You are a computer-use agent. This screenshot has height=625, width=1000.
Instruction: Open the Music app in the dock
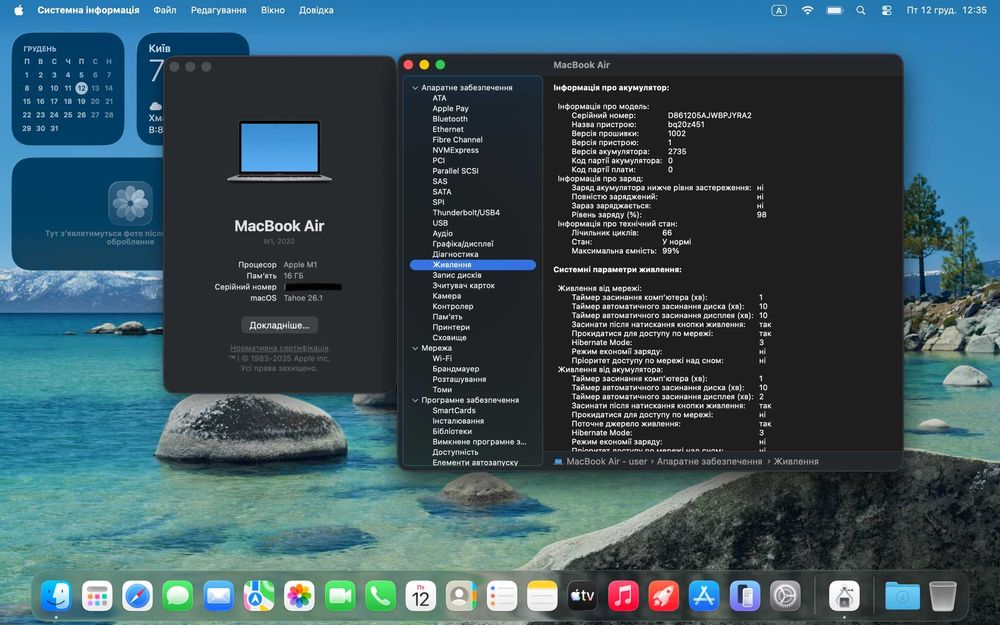click(623, 597)
